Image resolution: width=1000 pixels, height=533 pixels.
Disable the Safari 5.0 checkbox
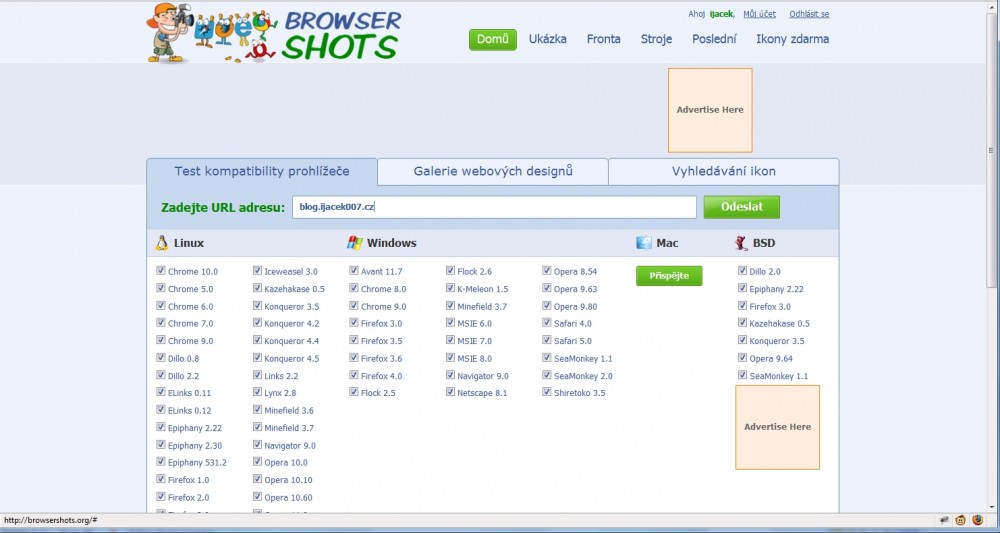pyautogui.click(x=547, y=341)
